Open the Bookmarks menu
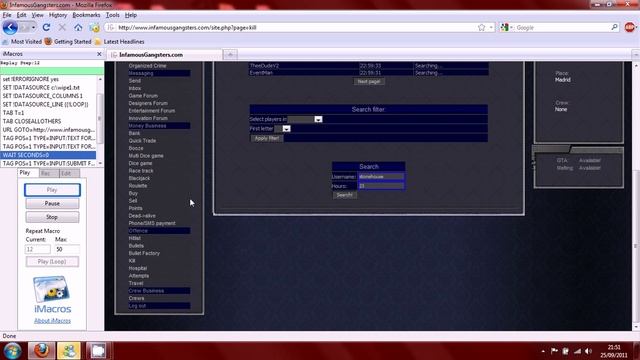Screen dimensions: 640x360 coord(86,15)
